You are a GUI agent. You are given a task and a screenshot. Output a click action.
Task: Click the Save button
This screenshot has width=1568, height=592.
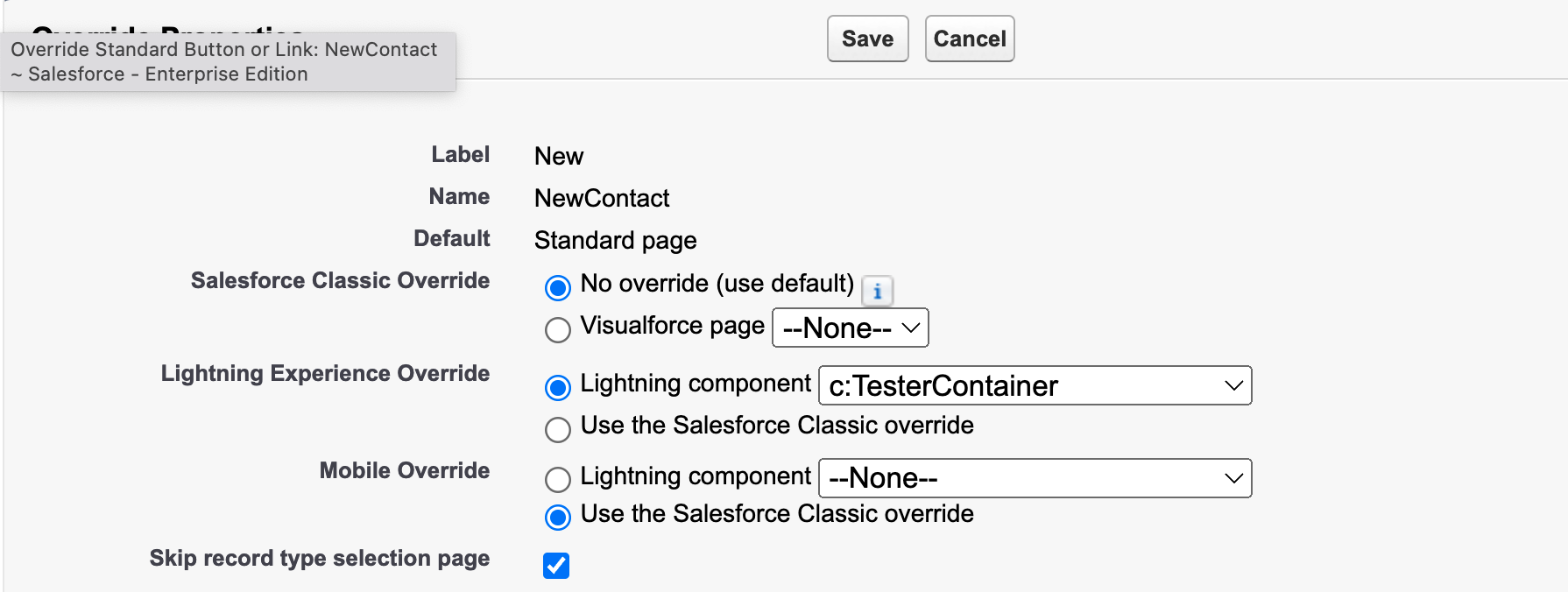click(x=867, y=39)
